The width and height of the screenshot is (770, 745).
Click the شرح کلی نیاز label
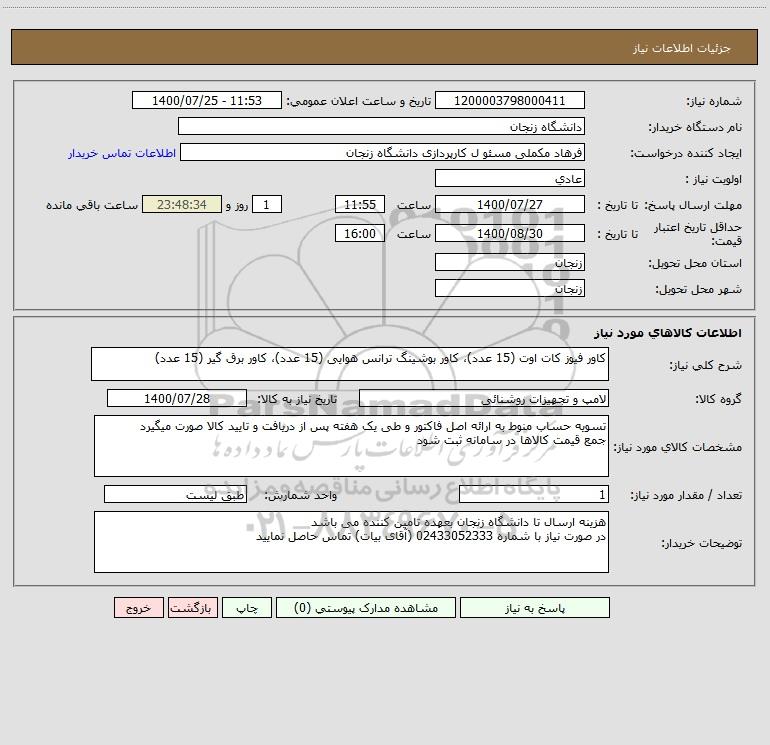tap(706, 365)
